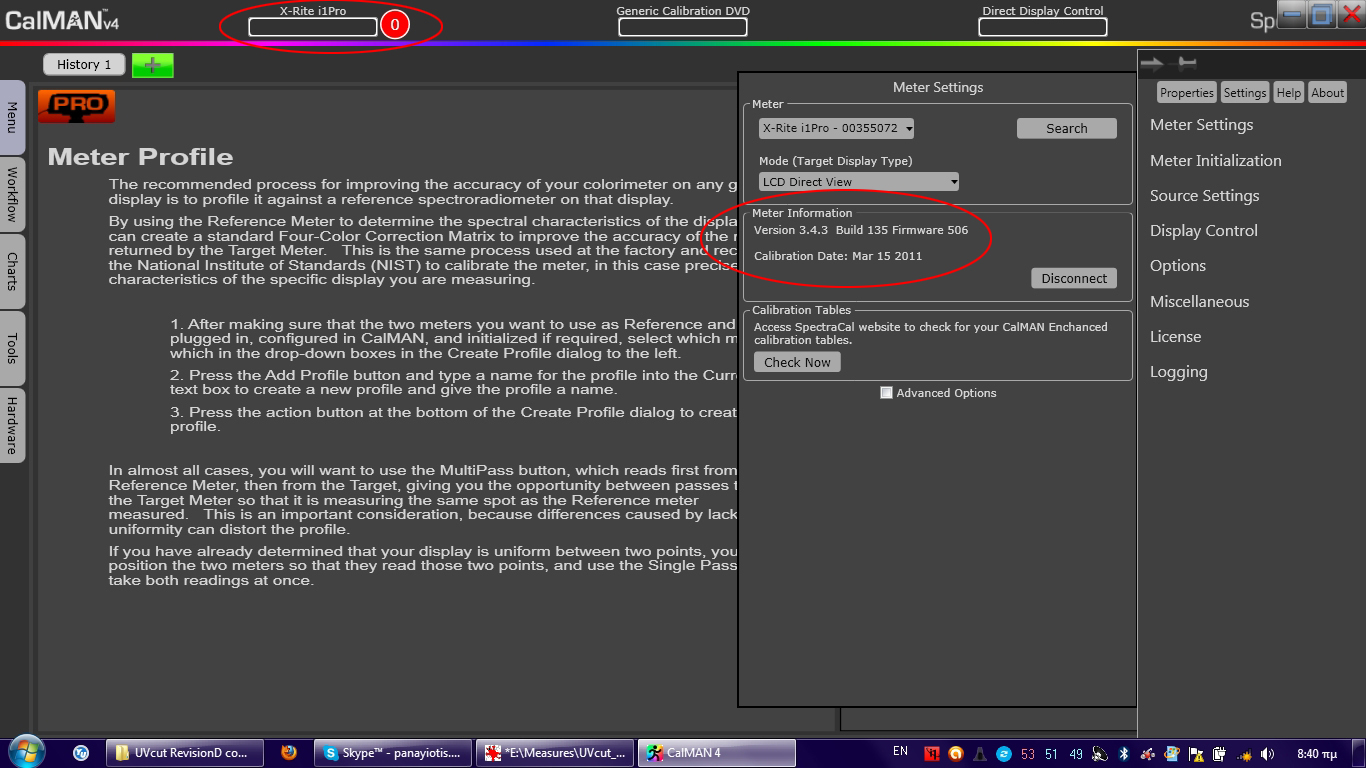Click the taskbar clock showing 8:40
The image size is (1366, 768).
tap(1316, 753)
